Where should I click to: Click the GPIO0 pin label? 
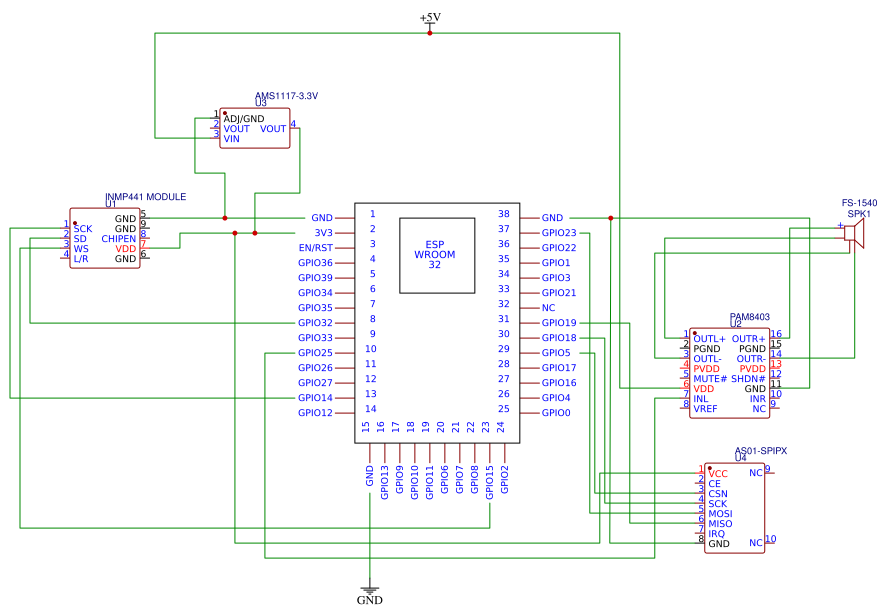[x=556, y=413]
